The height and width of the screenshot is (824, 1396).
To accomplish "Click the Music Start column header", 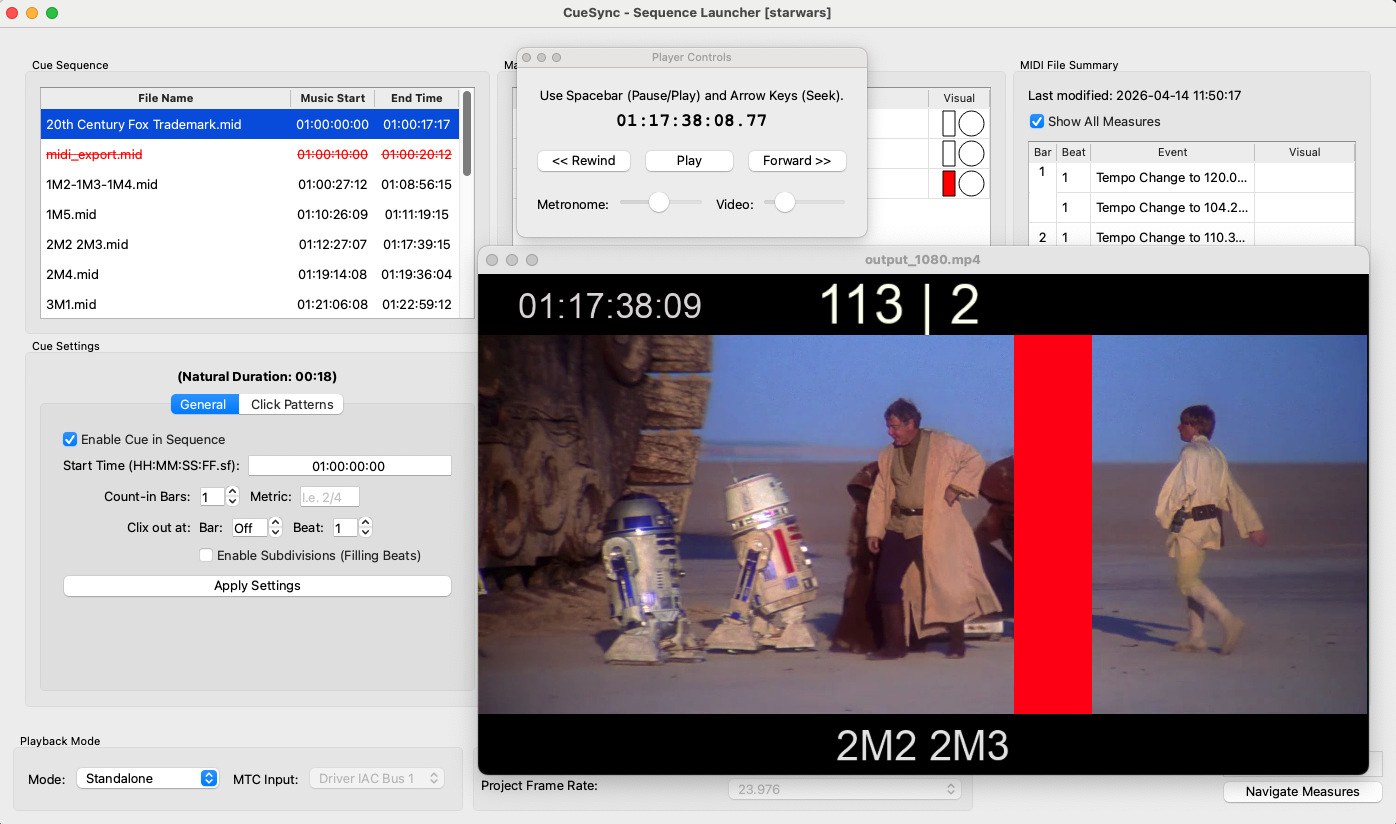I will click(333, 98).
